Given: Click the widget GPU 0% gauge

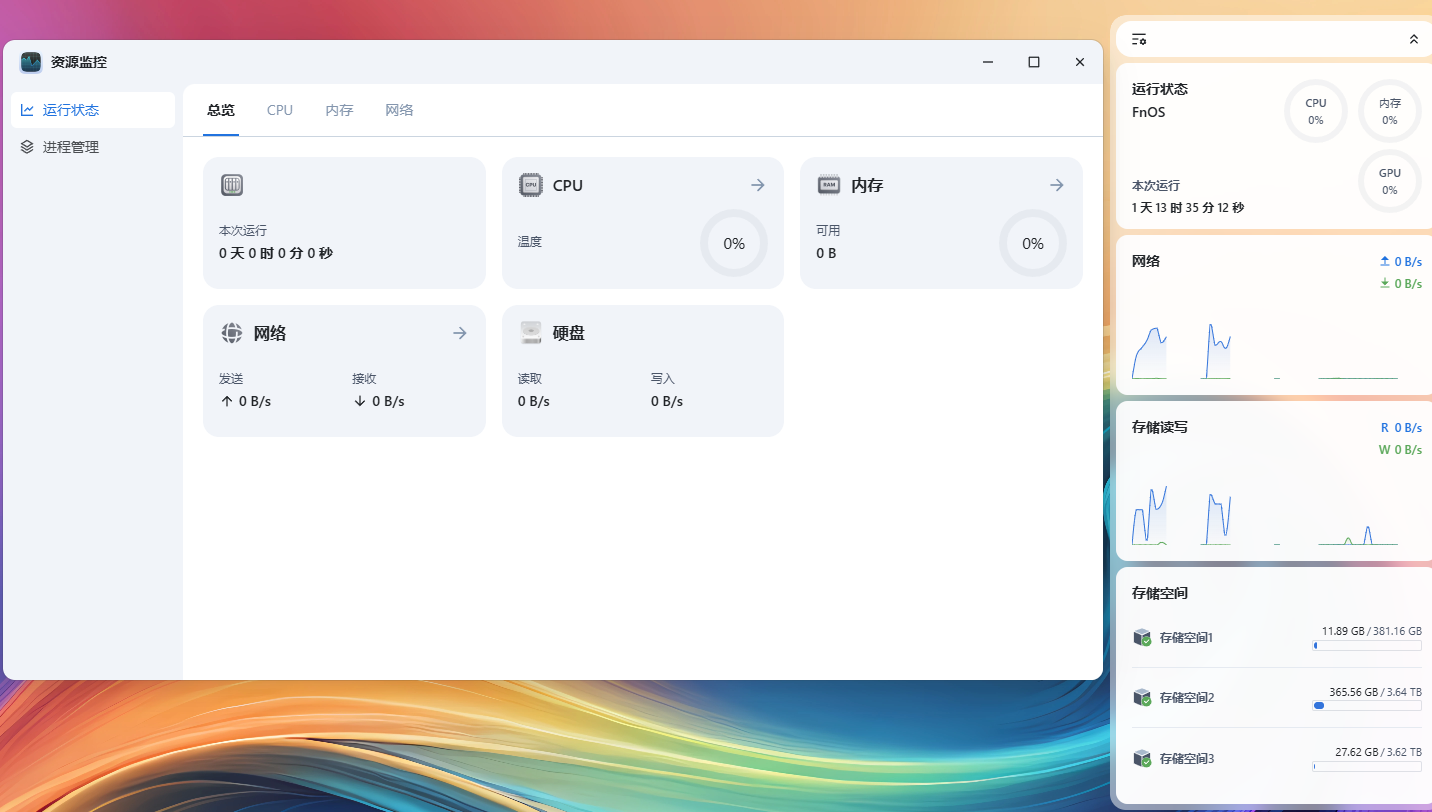Looking at the screenshot, I should pyautogui.click(x=1390, y=181).
